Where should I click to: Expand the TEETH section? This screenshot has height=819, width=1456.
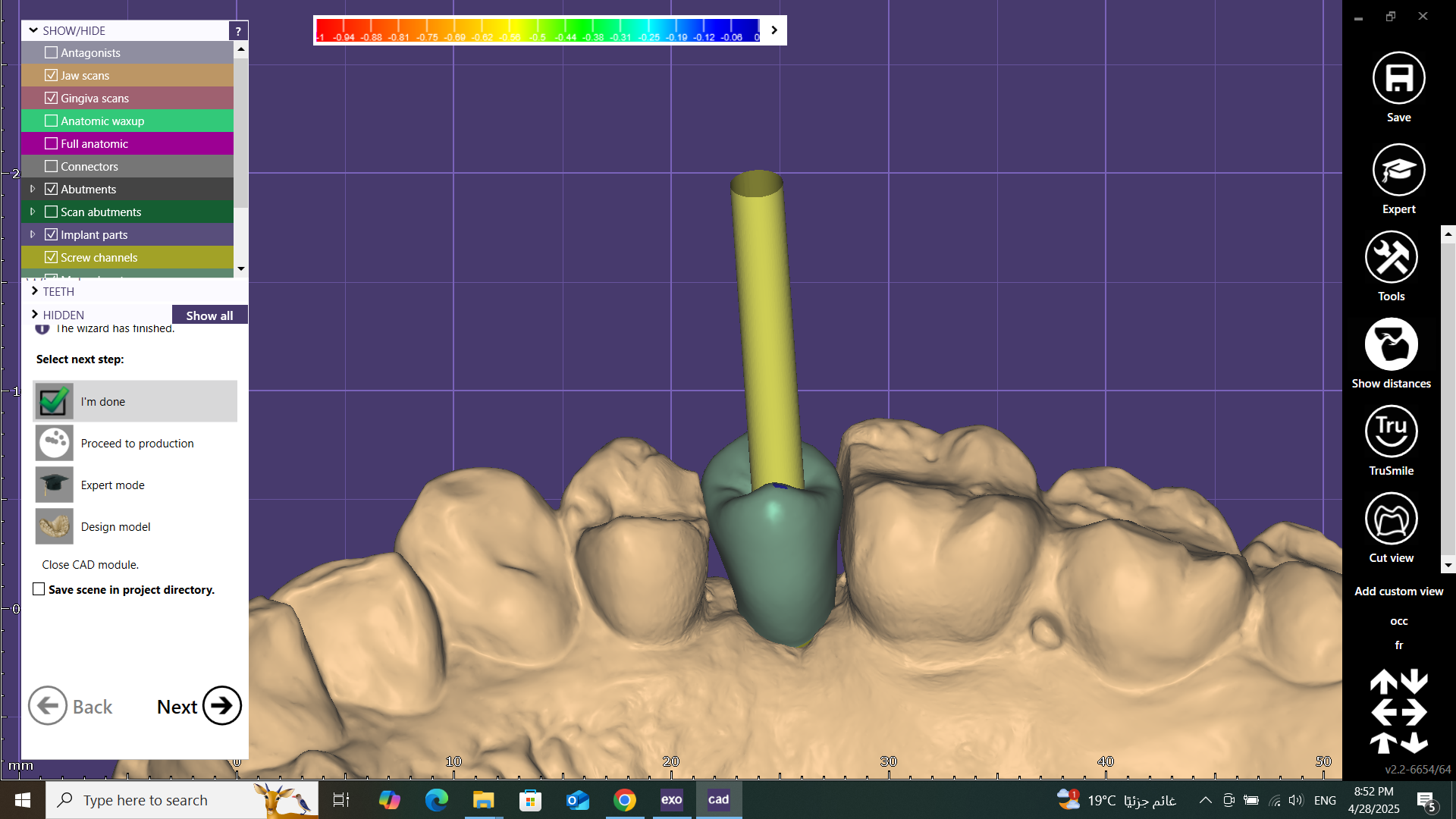coord(35,291)
